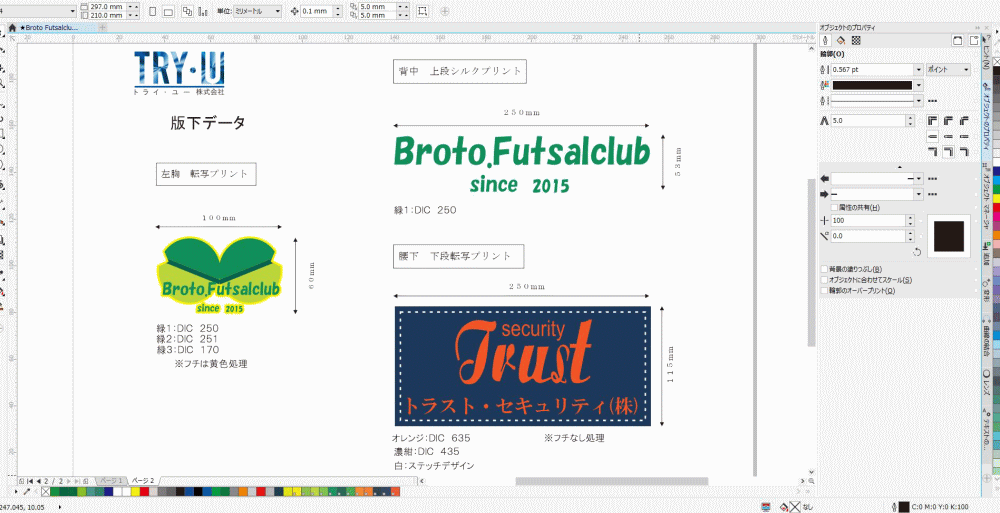Enable Behind fill (背景の塗りつぶし) checkbox

tap(825, 269)
